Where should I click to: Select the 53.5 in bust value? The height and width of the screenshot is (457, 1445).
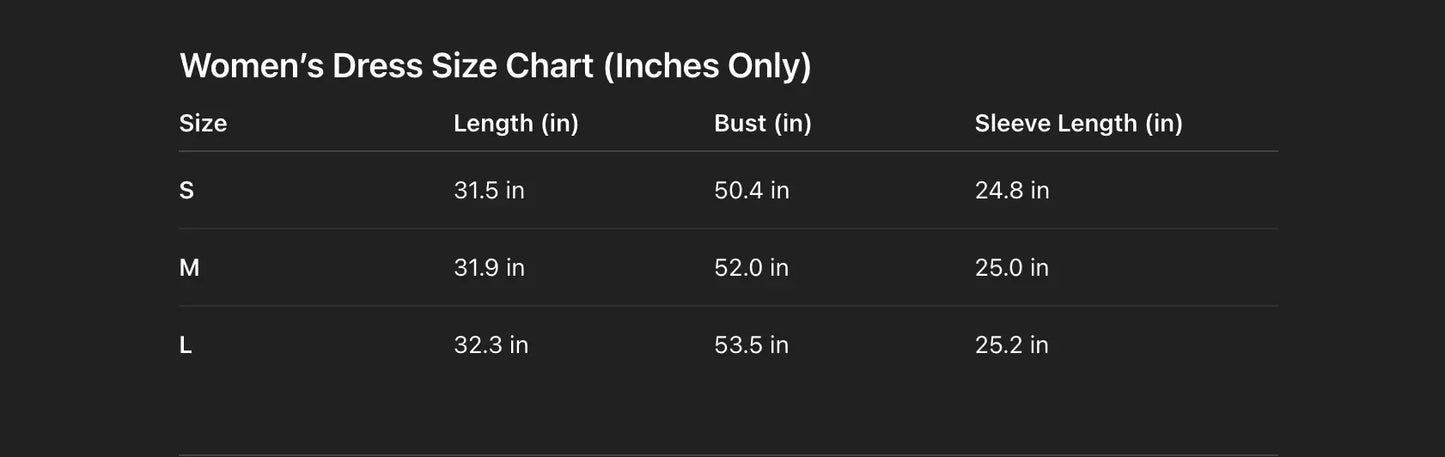point(752,345)
